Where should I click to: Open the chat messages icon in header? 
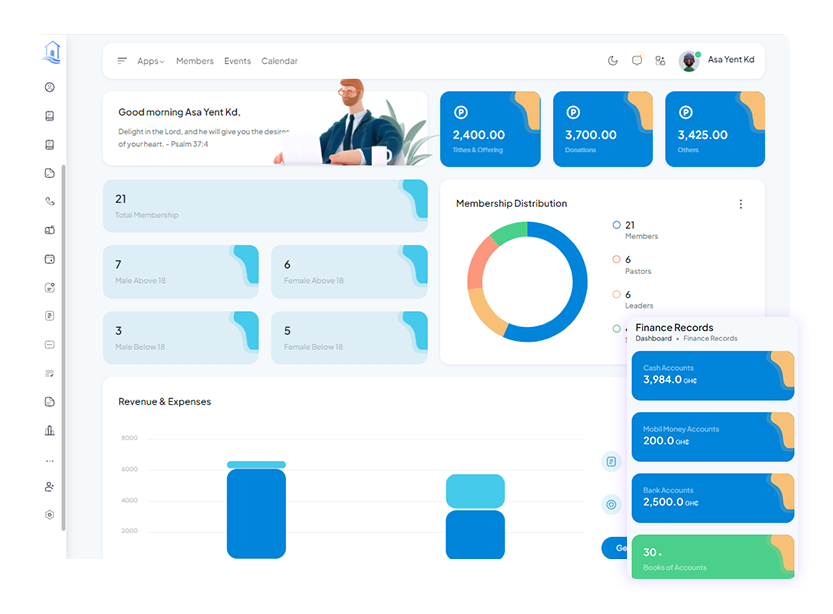click(x=637, y=61)
